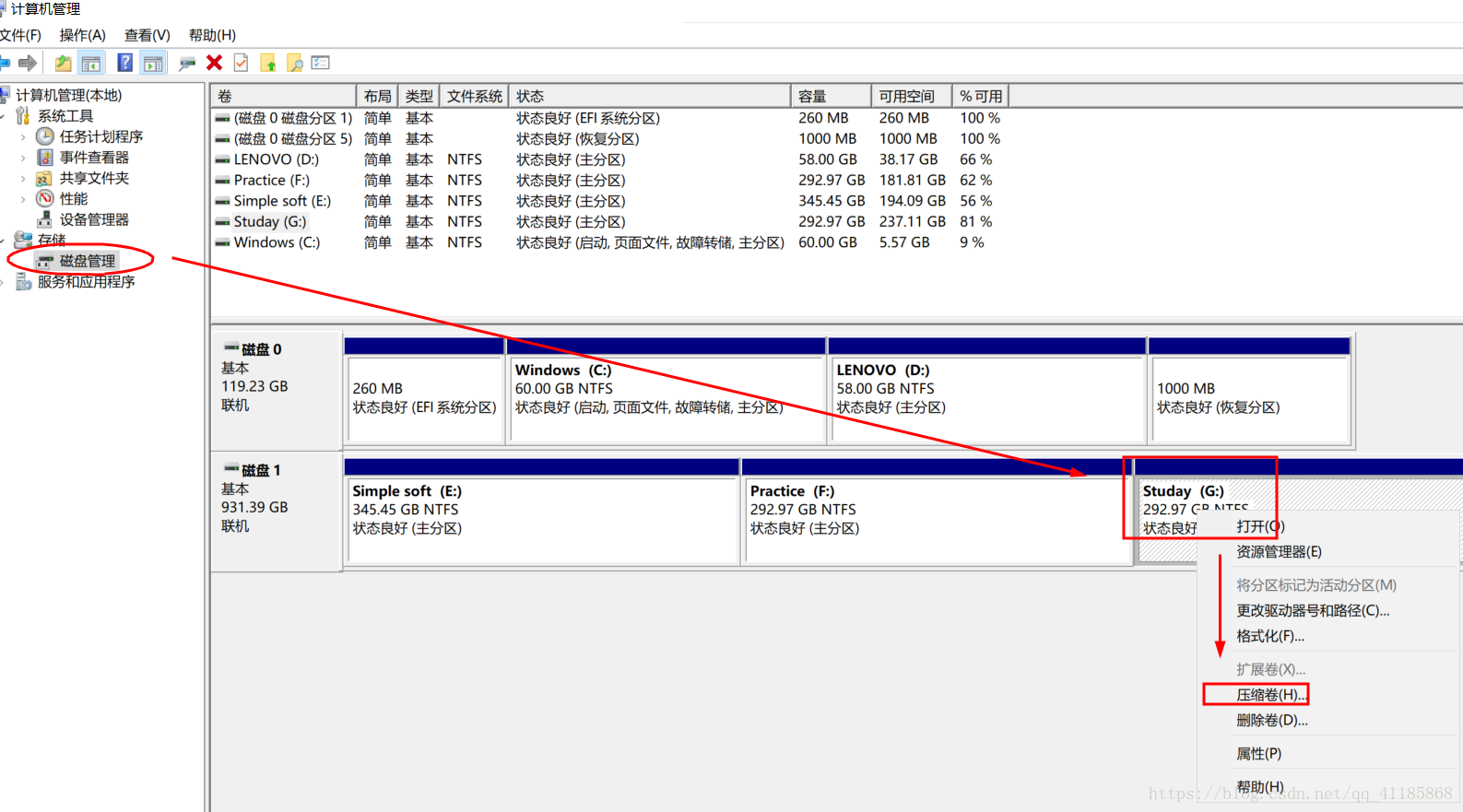Click the blue help question mark icon
Screen dimensions: 1463x812
(x=124, y=63)
